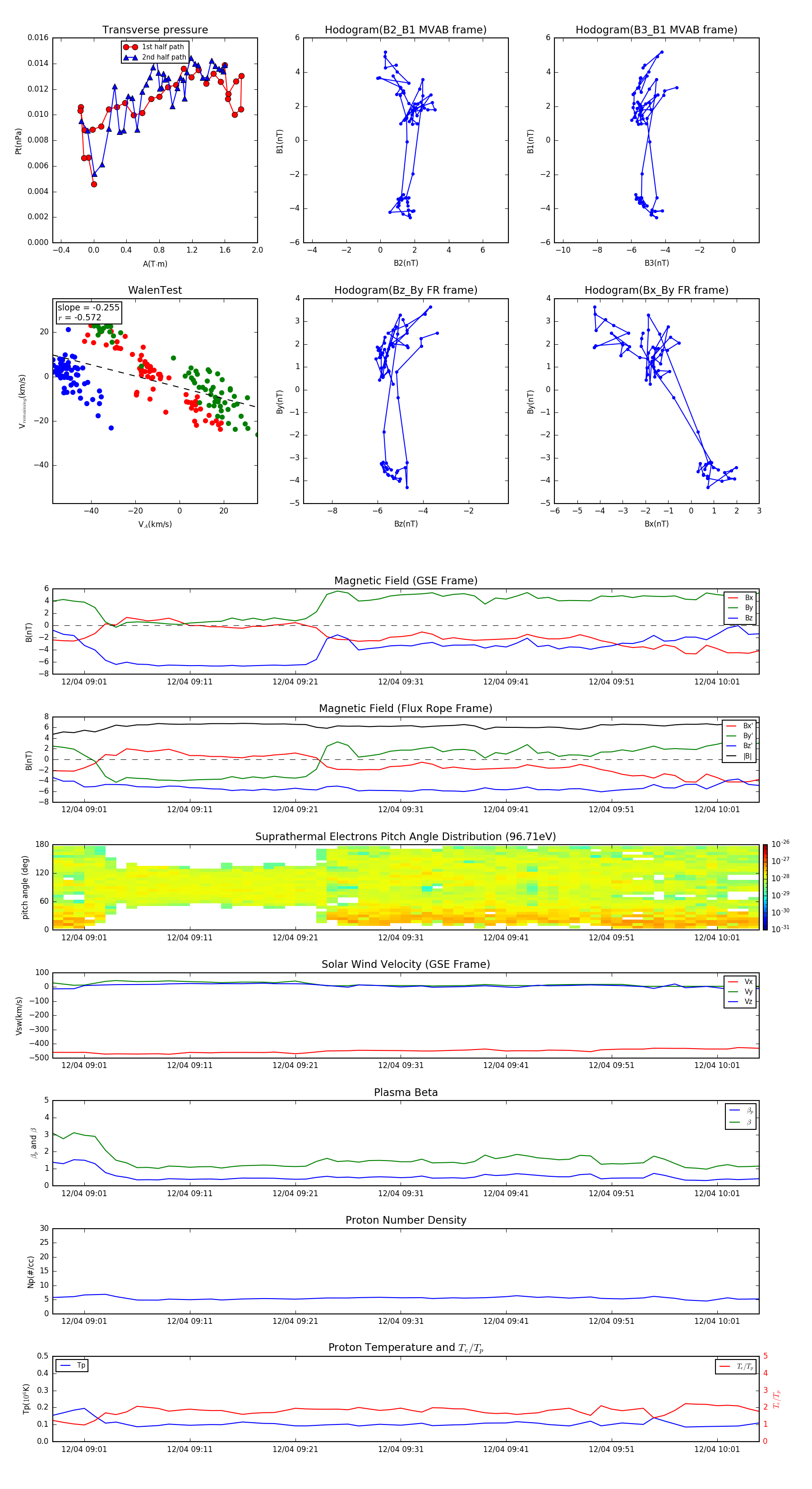Select the 0.016 tick on Transverse pressure

click(x=38, y=37)
